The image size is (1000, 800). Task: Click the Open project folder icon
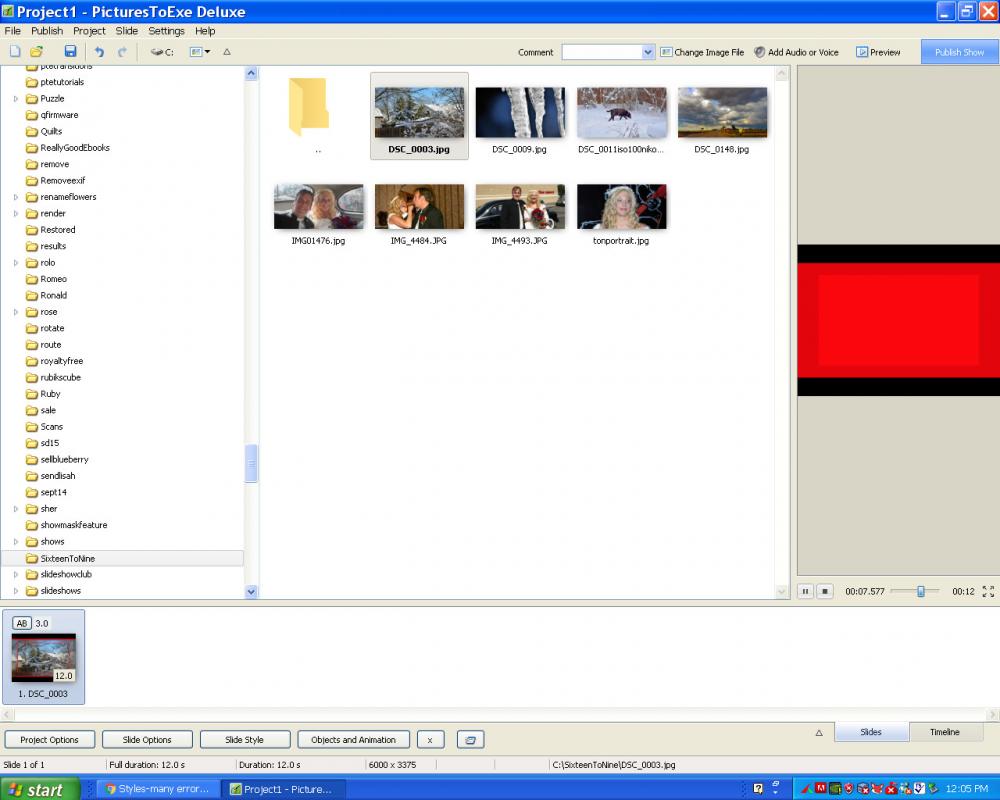37,52
